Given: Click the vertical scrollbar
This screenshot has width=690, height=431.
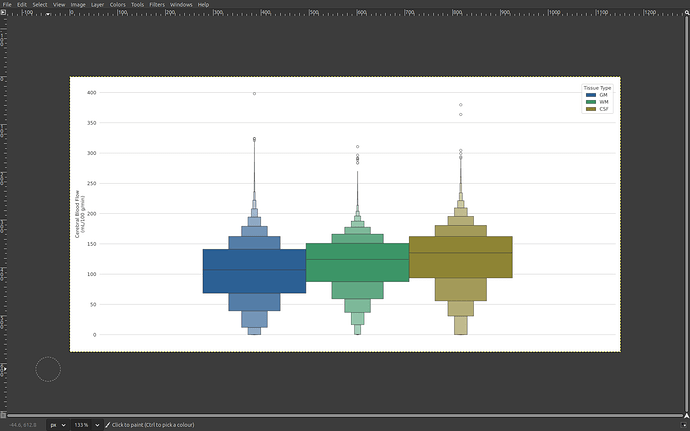Looking at the screenshot, I should pyautogui.click(x=686, y=214).
